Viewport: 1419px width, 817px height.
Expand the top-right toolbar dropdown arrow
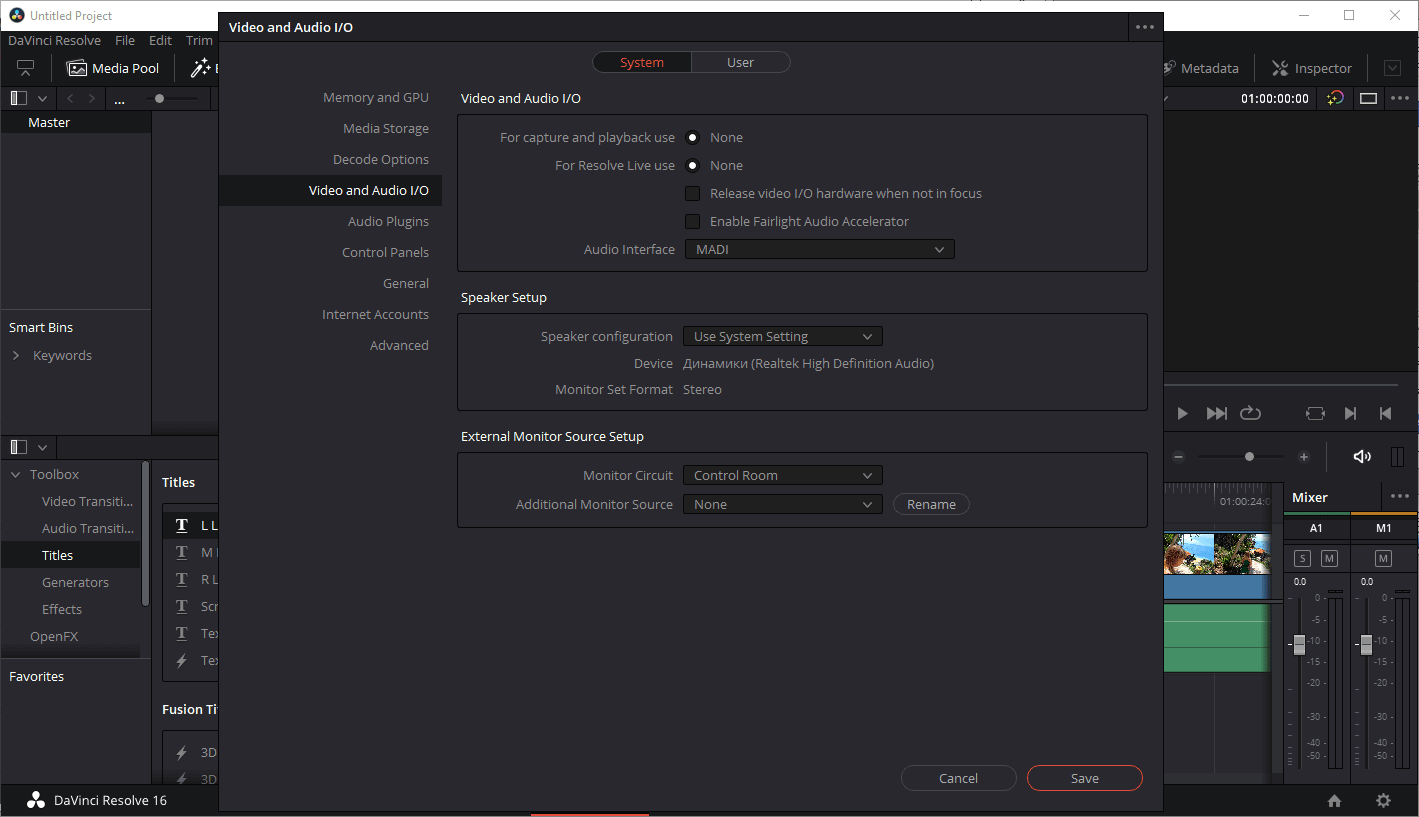pos(1392,68)
